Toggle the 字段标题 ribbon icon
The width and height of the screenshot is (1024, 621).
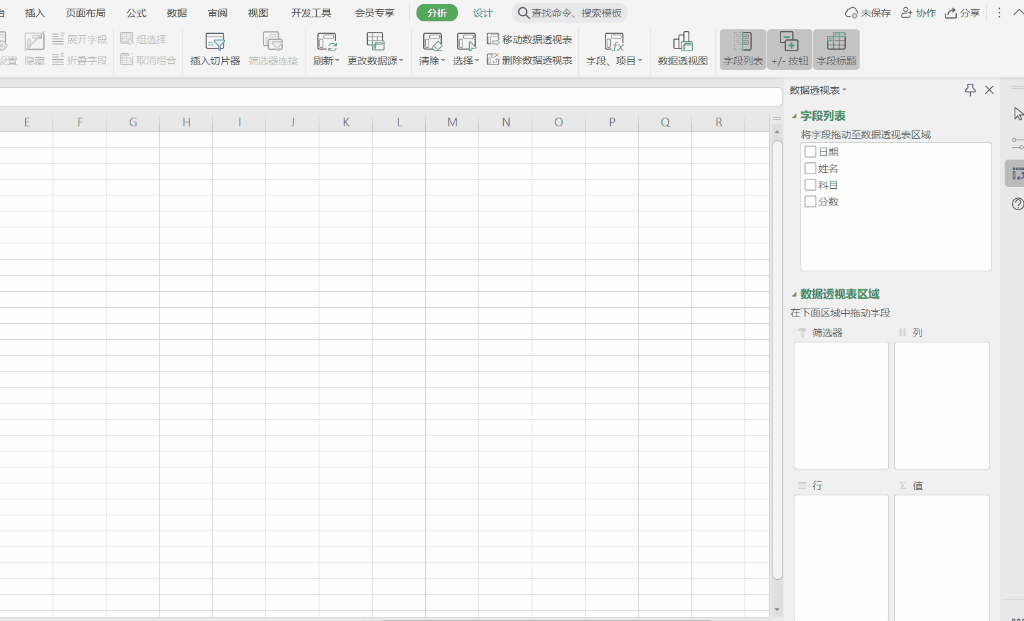click(x=836, y=49)
